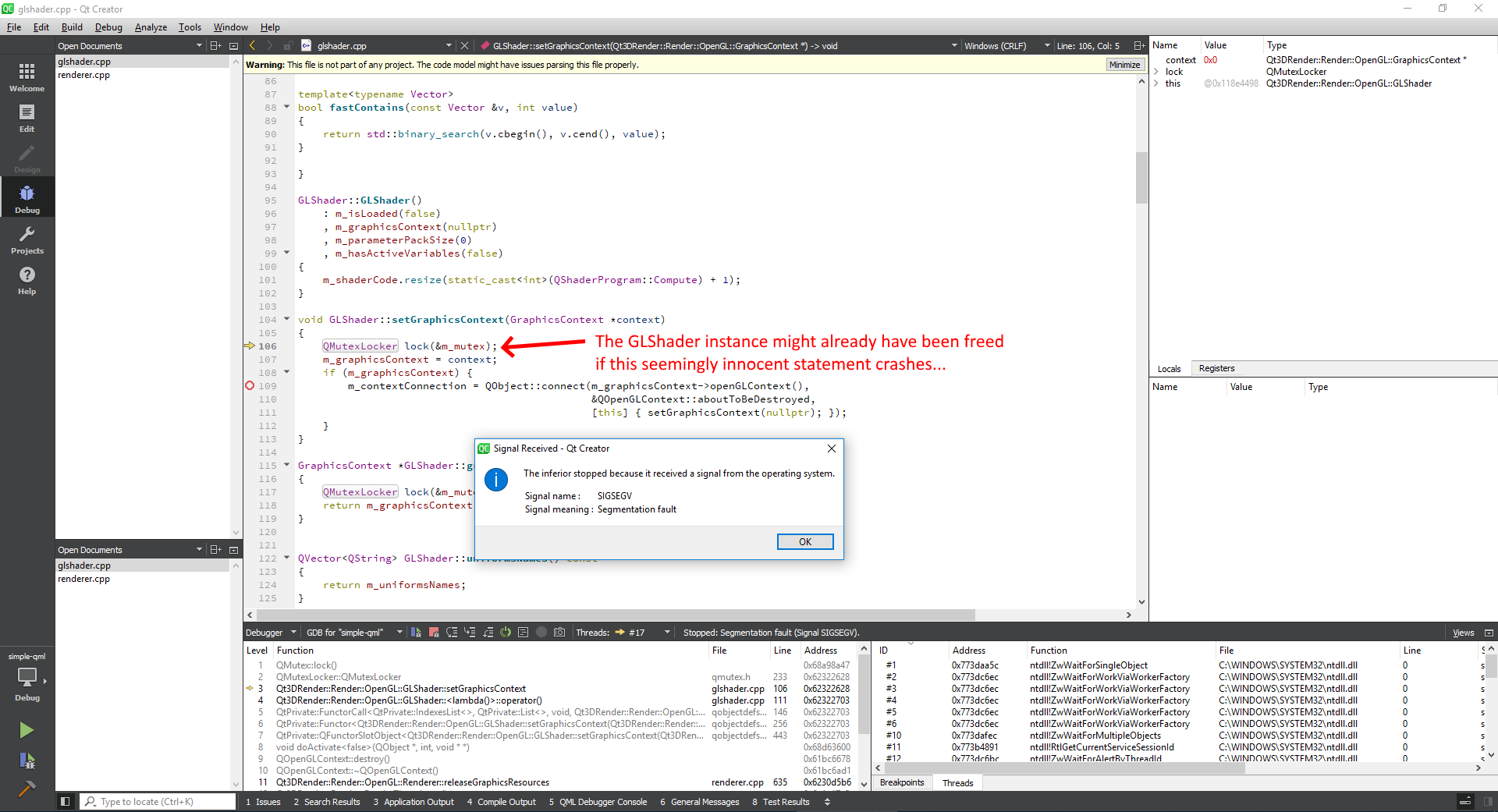Screen dimensions: 1498x812
Task: Toggle the left sidebar visibility icon
Action: tap(66, 802)
